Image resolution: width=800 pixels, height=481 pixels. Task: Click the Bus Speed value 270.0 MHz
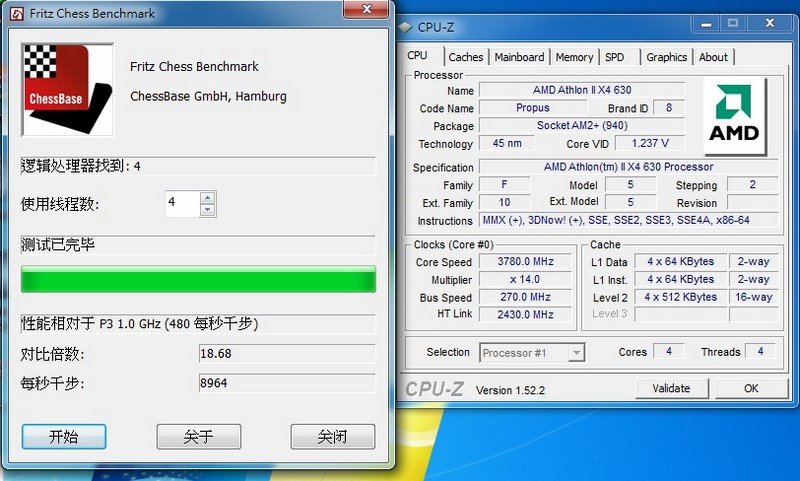[526, 297]
